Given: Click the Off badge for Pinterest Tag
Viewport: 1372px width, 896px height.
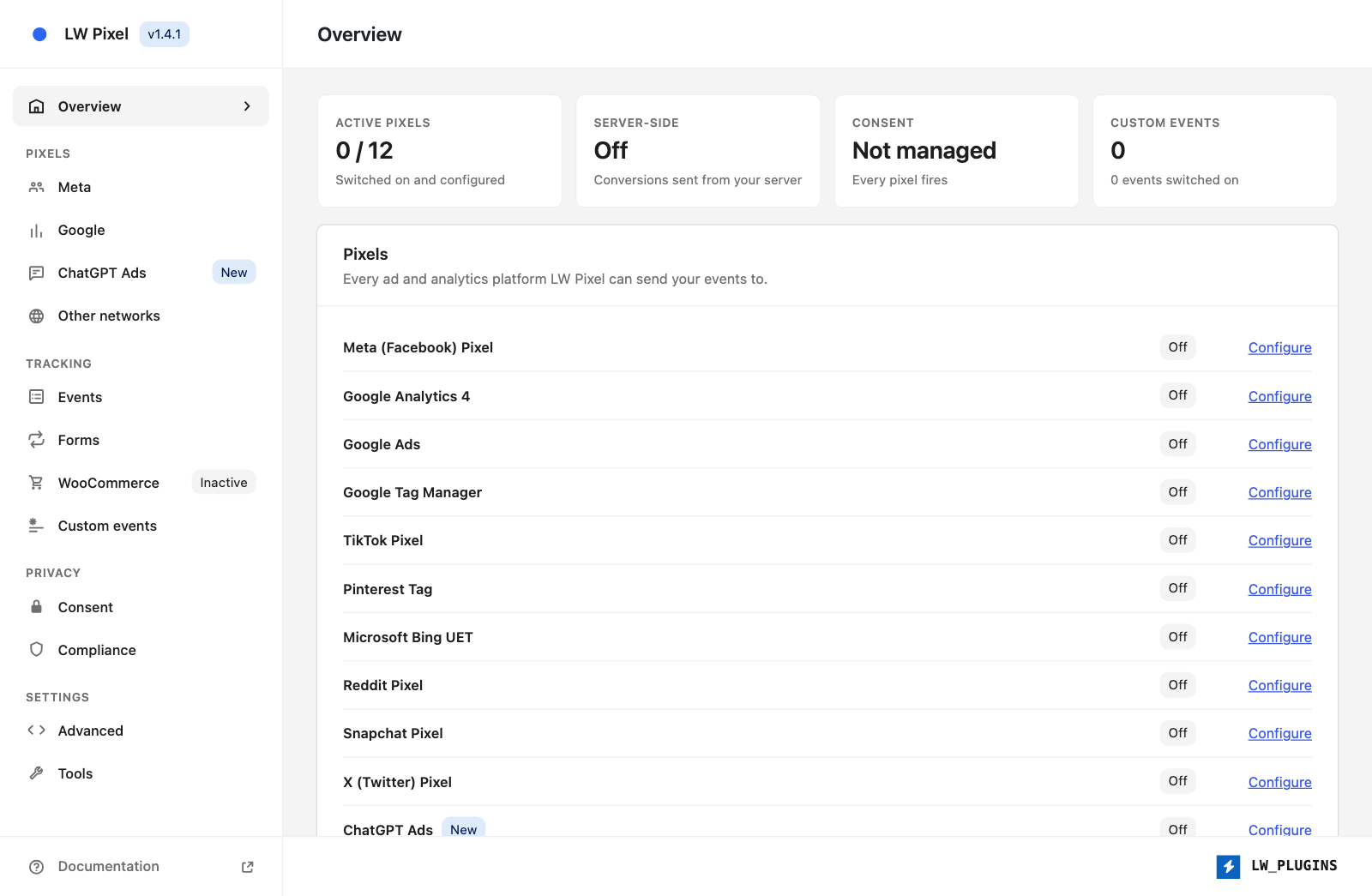Looking at the screenshot, I should point(1177,588).
